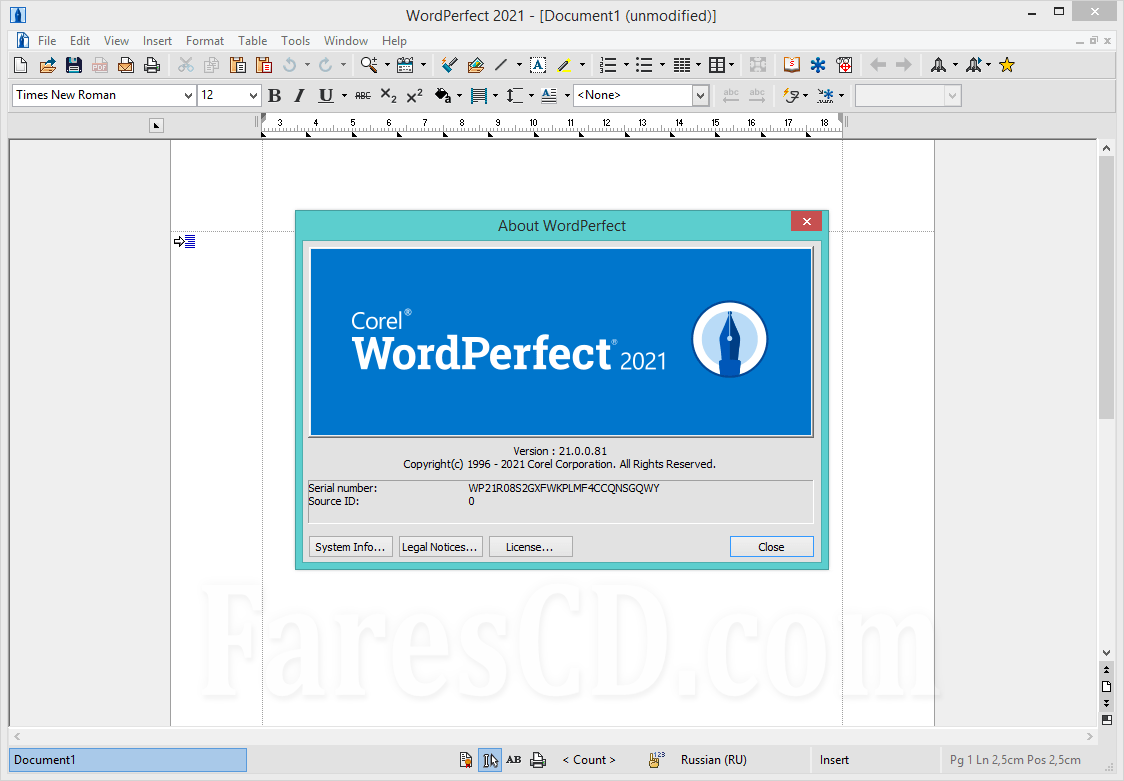Click the PerfectExpert rocket icon
This screenshot has height=781, width=1124.
tap(938, 65)
